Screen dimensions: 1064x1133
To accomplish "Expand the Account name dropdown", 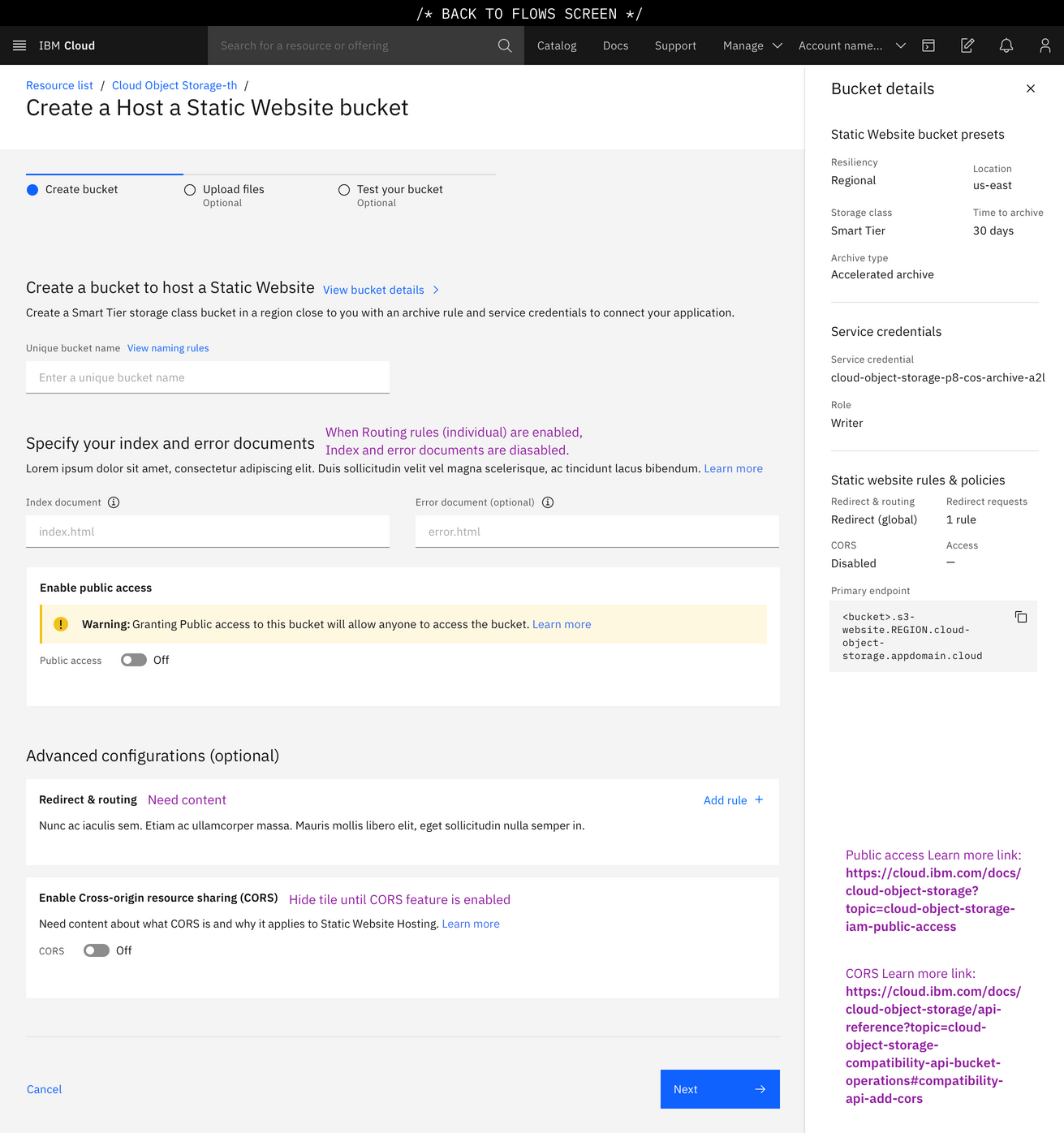I will point(852,45).
